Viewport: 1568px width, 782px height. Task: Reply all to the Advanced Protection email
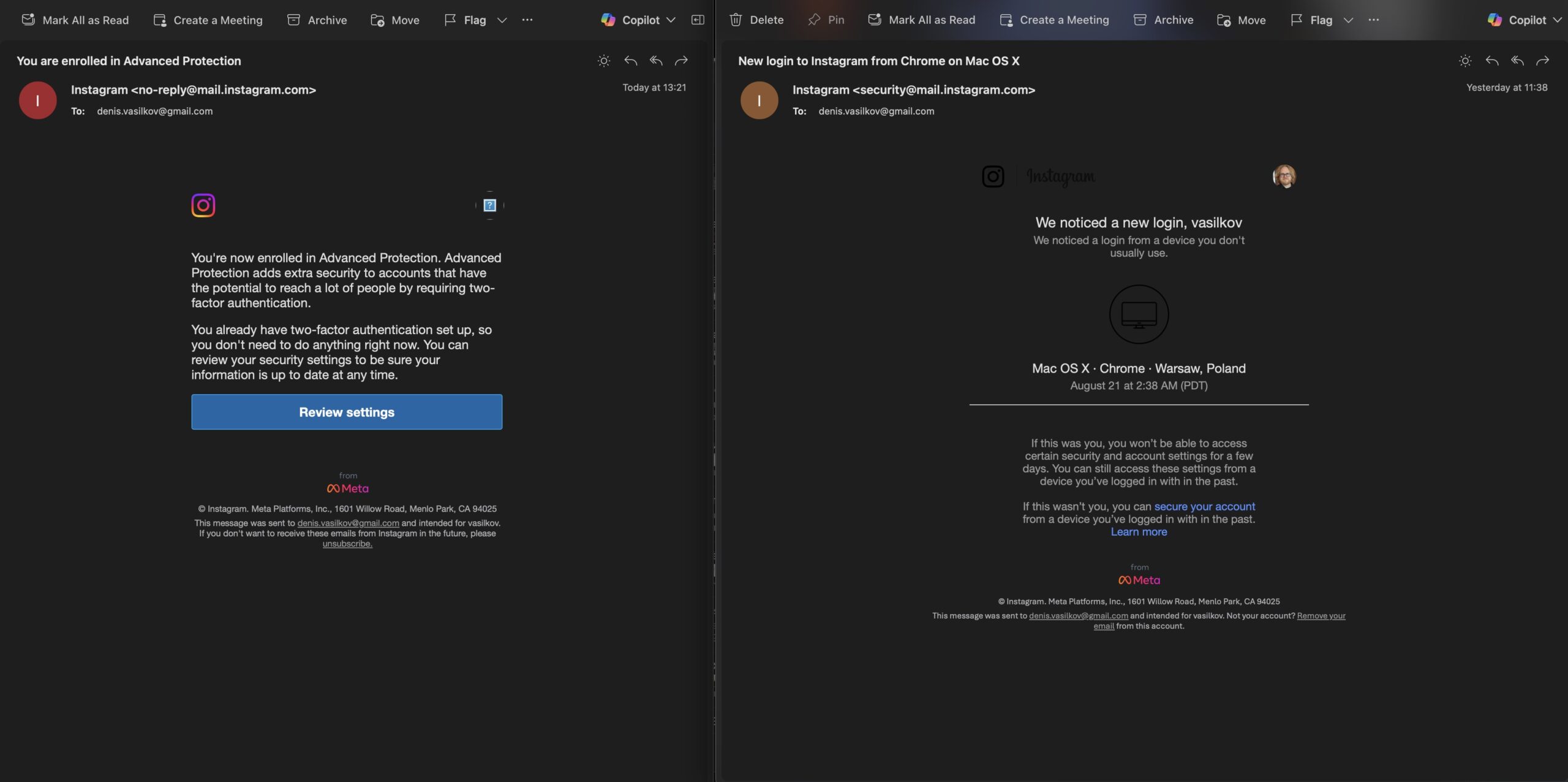[x=656, y=61]
